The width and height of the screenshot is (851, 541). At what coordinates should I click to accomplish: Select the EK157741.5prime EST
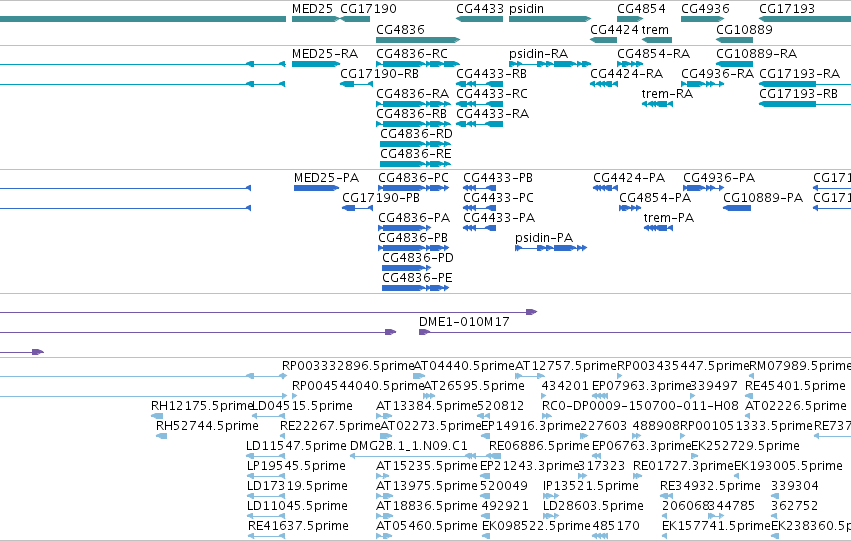[x=665, y=536]
